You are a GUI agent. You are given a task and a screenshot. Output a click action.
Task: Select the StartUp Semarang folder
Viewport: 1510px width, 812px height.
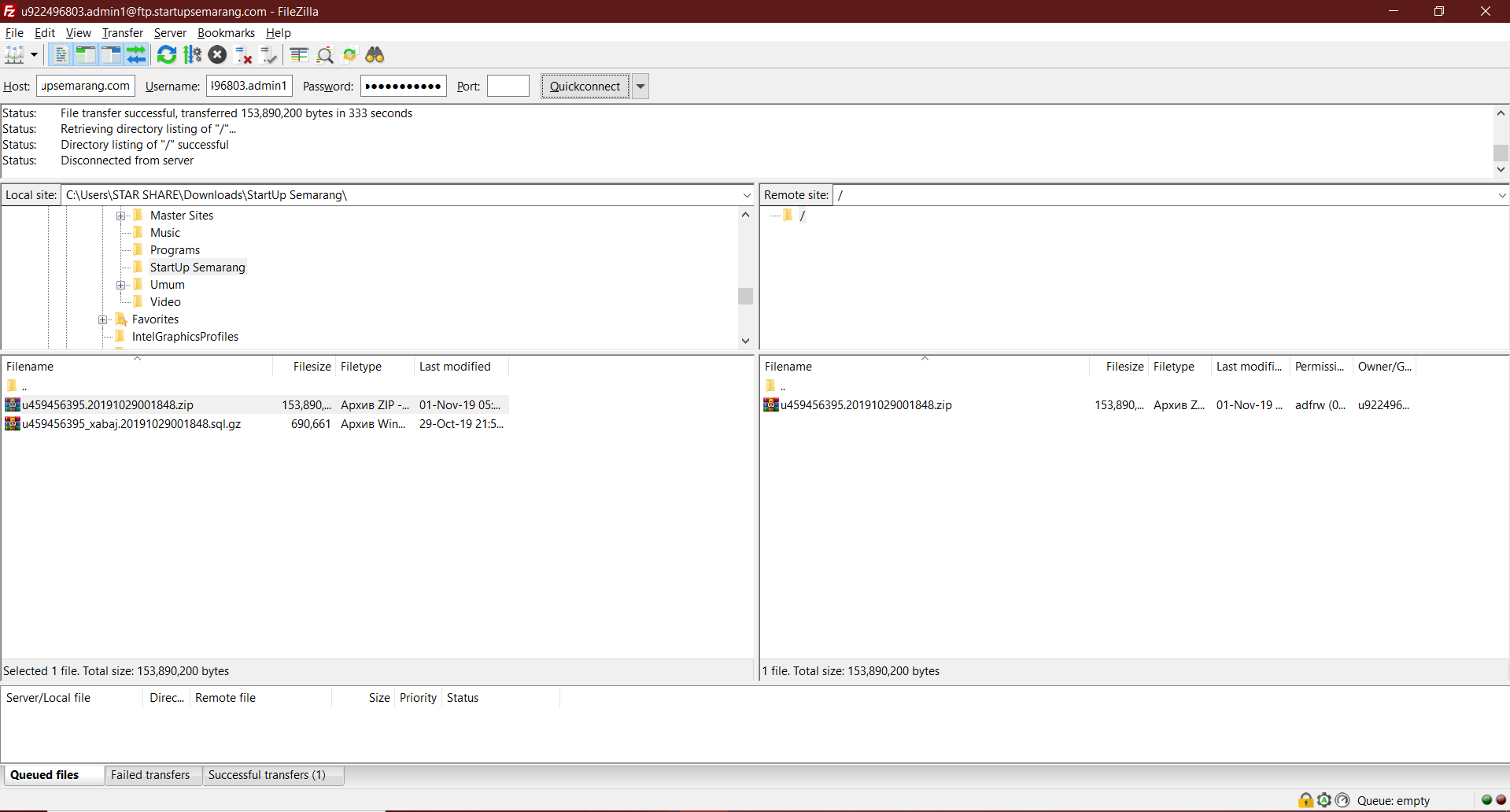click(198, 268)
